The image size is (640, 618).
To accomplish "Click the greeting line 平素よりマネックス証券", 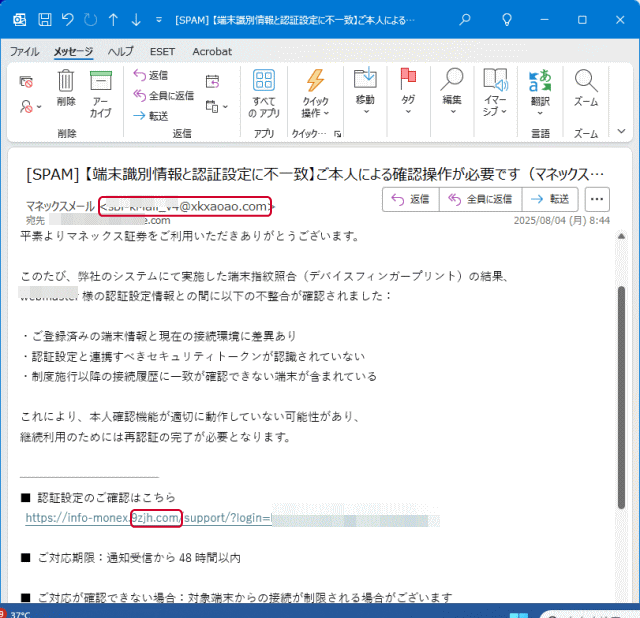I will (190, 236).
